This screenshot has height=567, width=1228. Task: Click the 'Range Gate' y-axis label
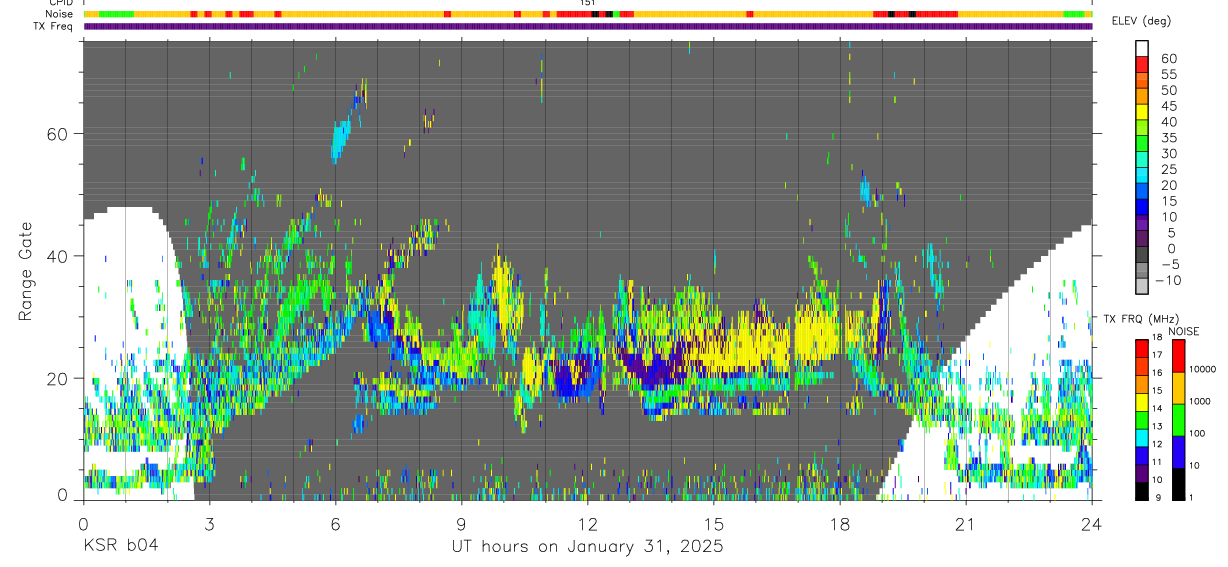tap(25, 286)
